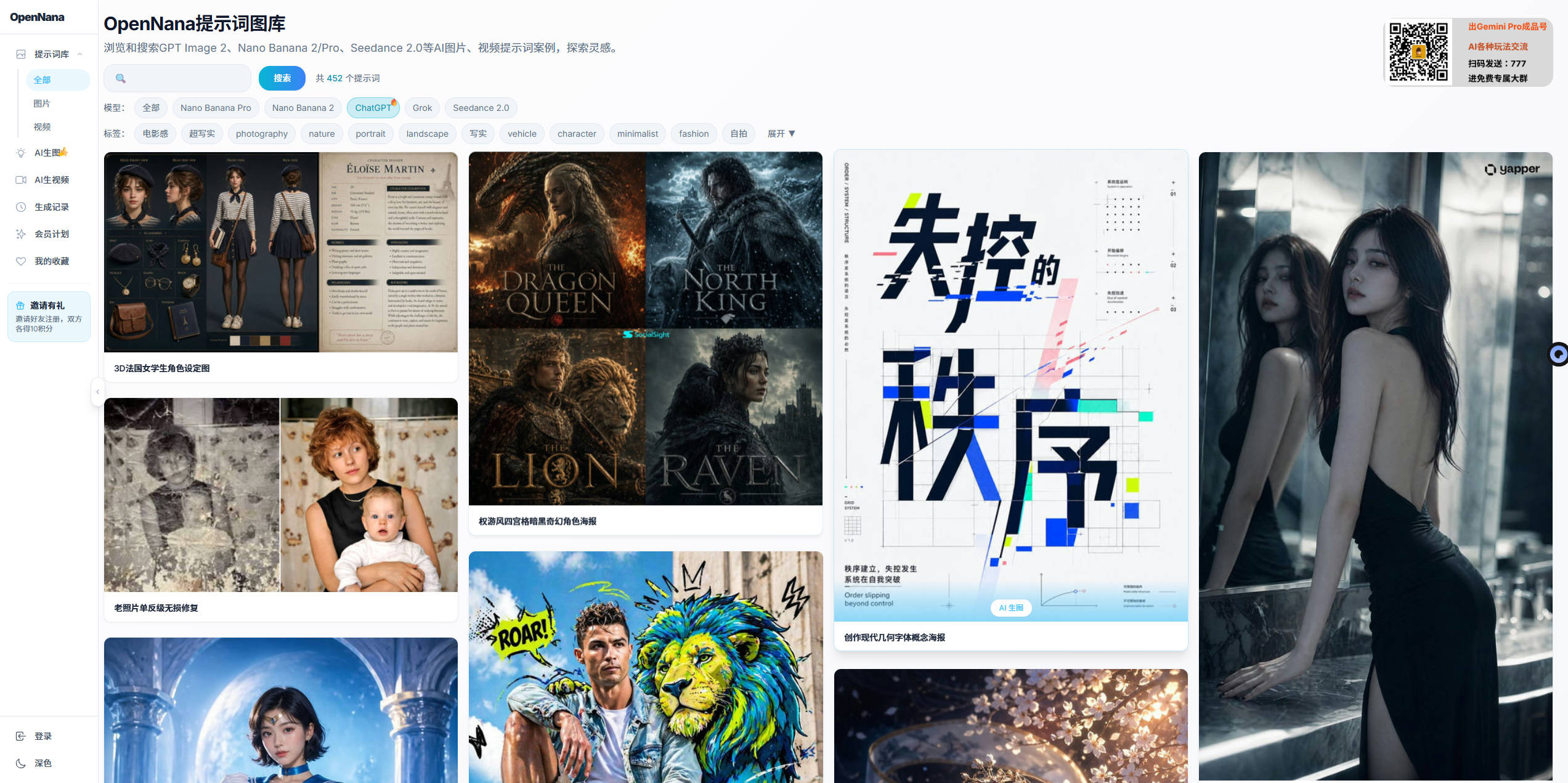Click the 登录 icon at bottom of sidebar
The width and height of the screenshot is (1568, 783).
tap(20, 735)
